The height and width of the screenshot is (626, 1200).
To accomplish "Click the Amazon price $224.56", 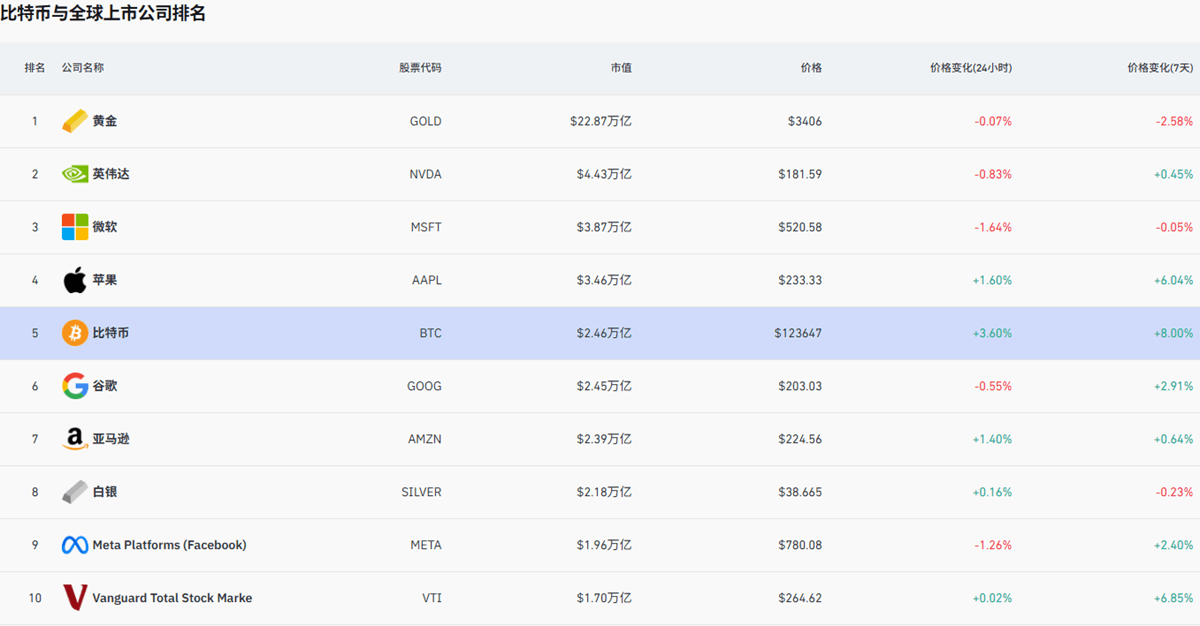I will pyautogui.click(x=800, y=439).
